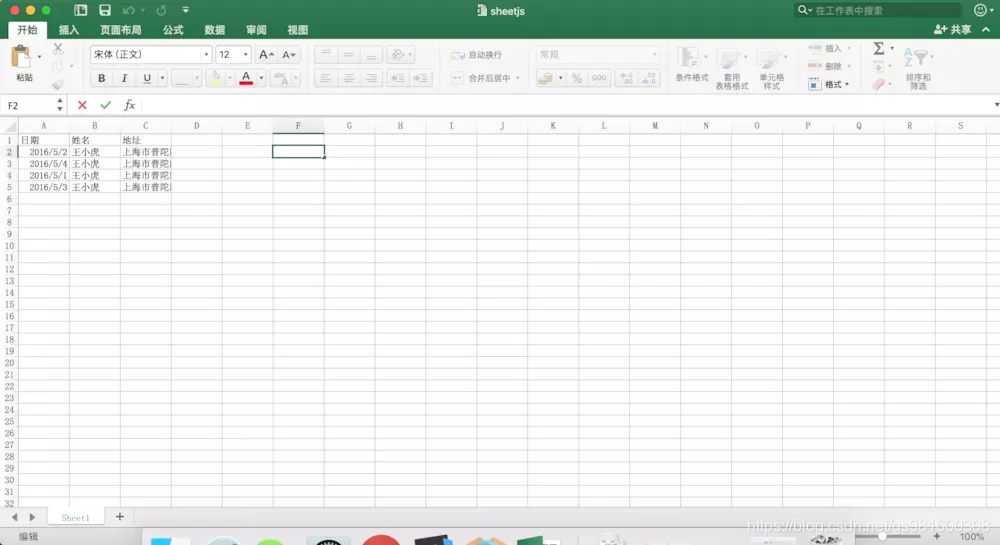This screenshot has width=1000, height=545.
Task: Apply the red font color swatch
Action: point(246,78)
